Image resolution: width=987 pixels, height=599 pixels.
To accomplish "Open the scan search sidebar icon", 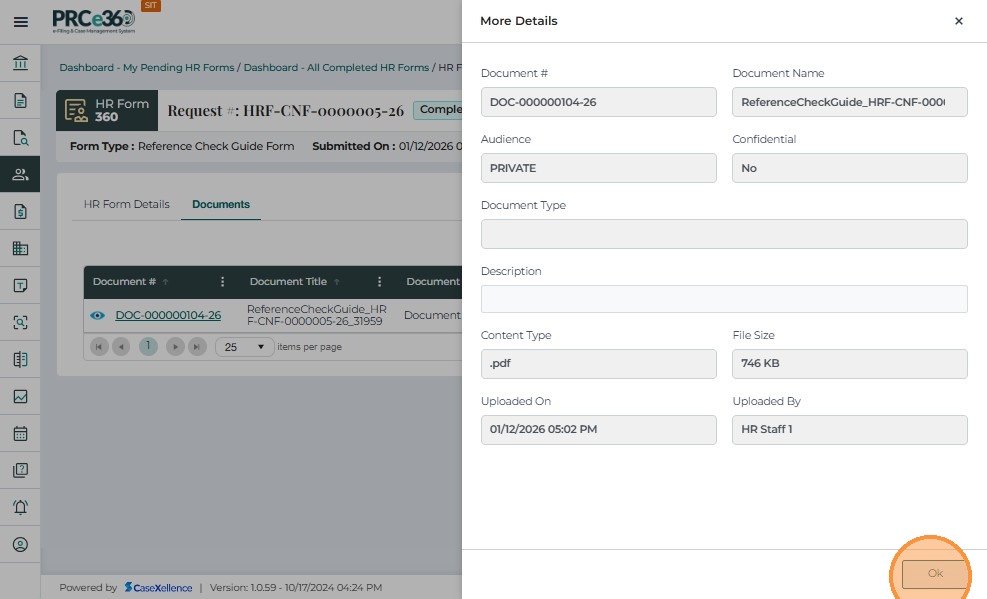I will [x=20, y=322].
